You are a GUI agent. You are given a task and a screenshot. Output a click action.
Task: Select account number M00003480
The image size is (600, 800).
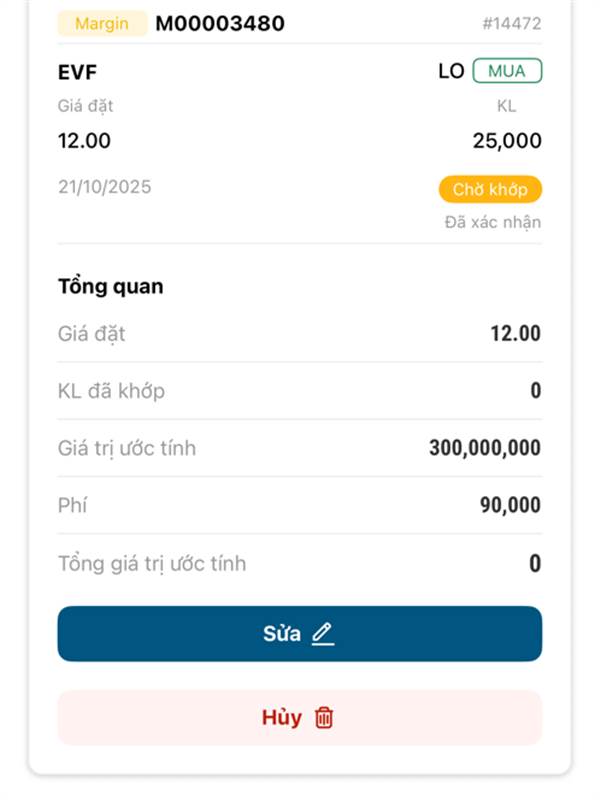click(220, 23)
